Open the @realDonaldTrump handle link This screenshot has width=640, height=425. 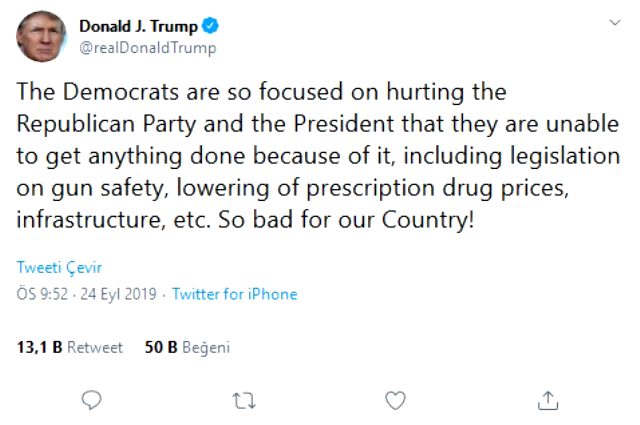pyautogui.click(x=148, y=48)
